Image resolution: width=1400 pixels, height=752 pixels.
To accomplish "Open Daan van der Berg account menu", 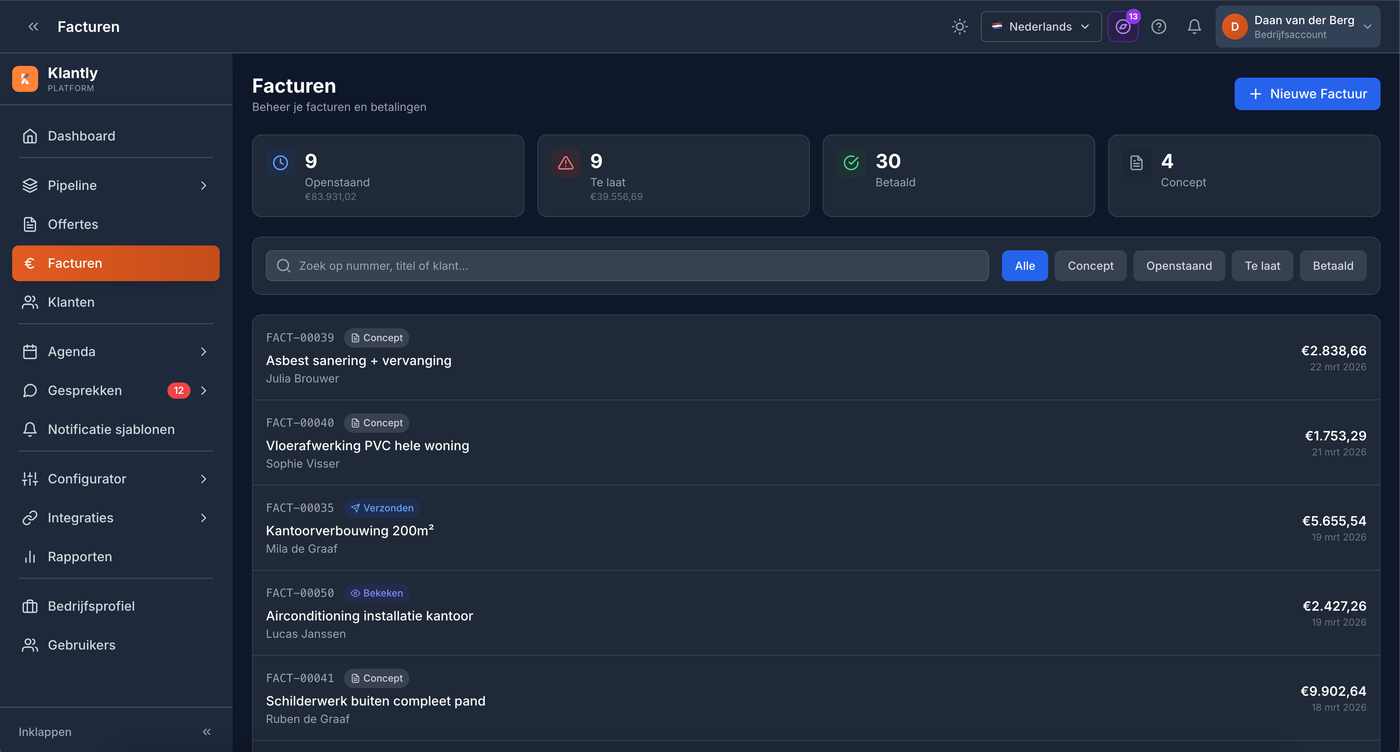I will [1297, 27].
